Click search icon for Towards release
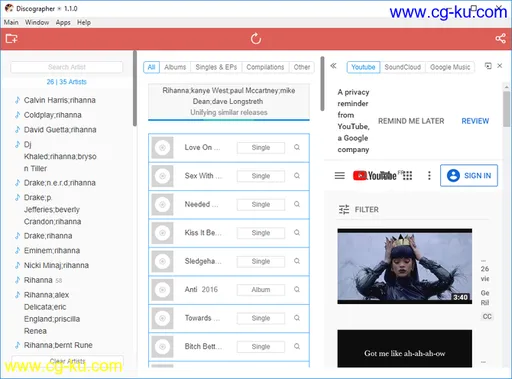 (x=297, y=318)
